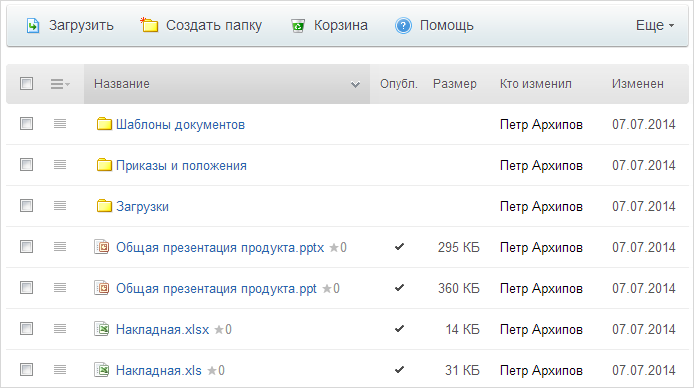Open the Загрузки folder link
Image resolution: width=694 pixels, height=388 pixels.
(x=143, y=207)
